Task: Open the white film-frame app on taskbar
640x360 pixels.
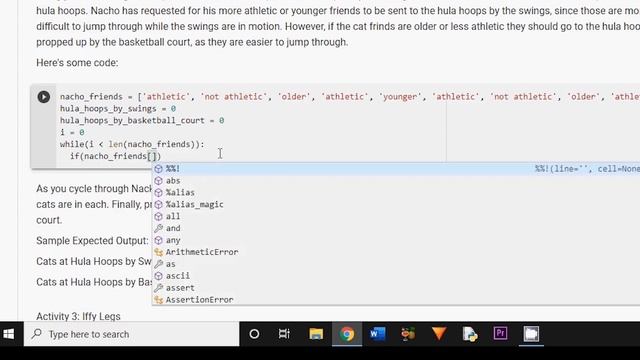Action: (531, 334)
